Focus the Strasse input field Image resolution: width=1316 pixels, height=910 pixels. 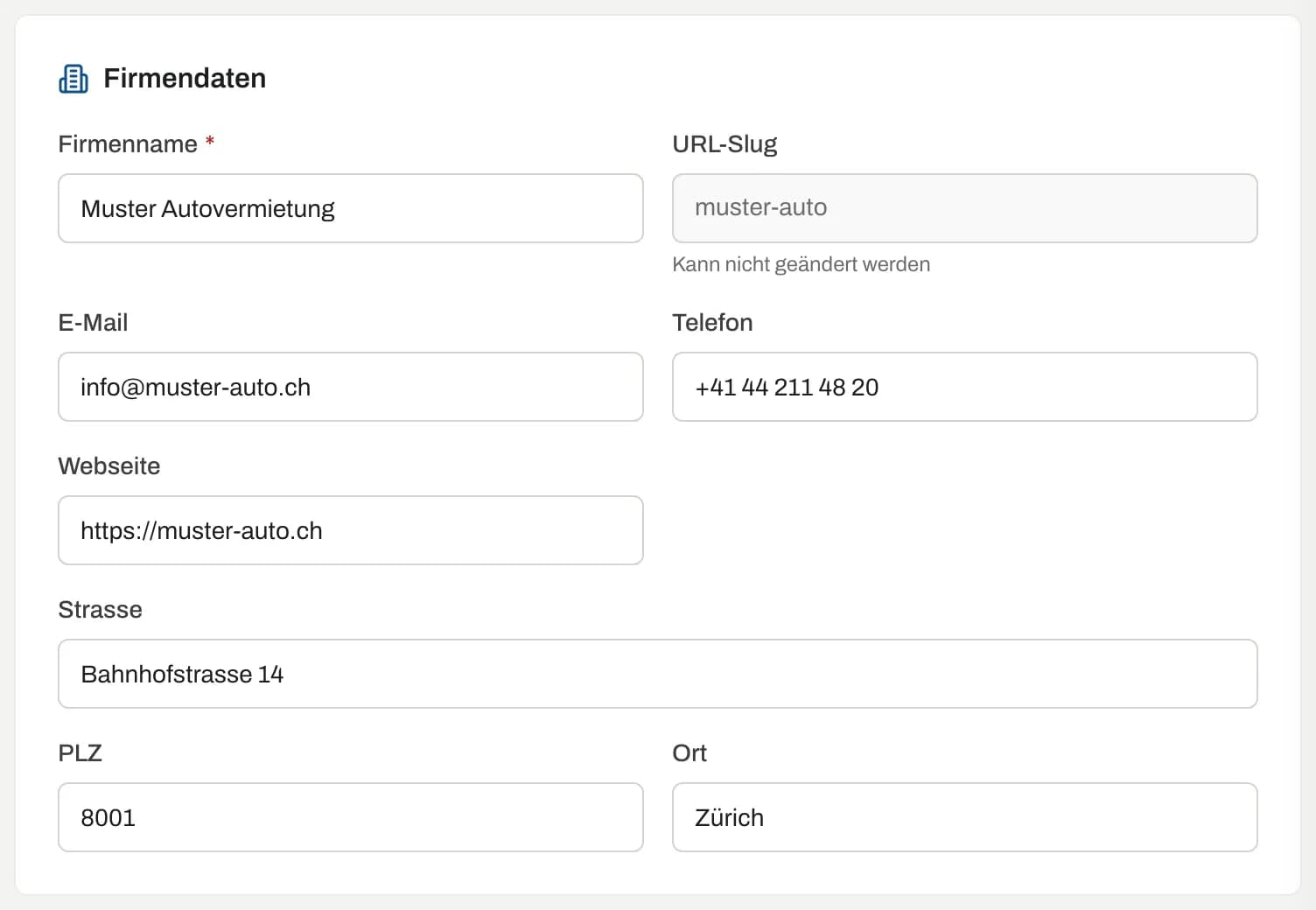(658, 674)
